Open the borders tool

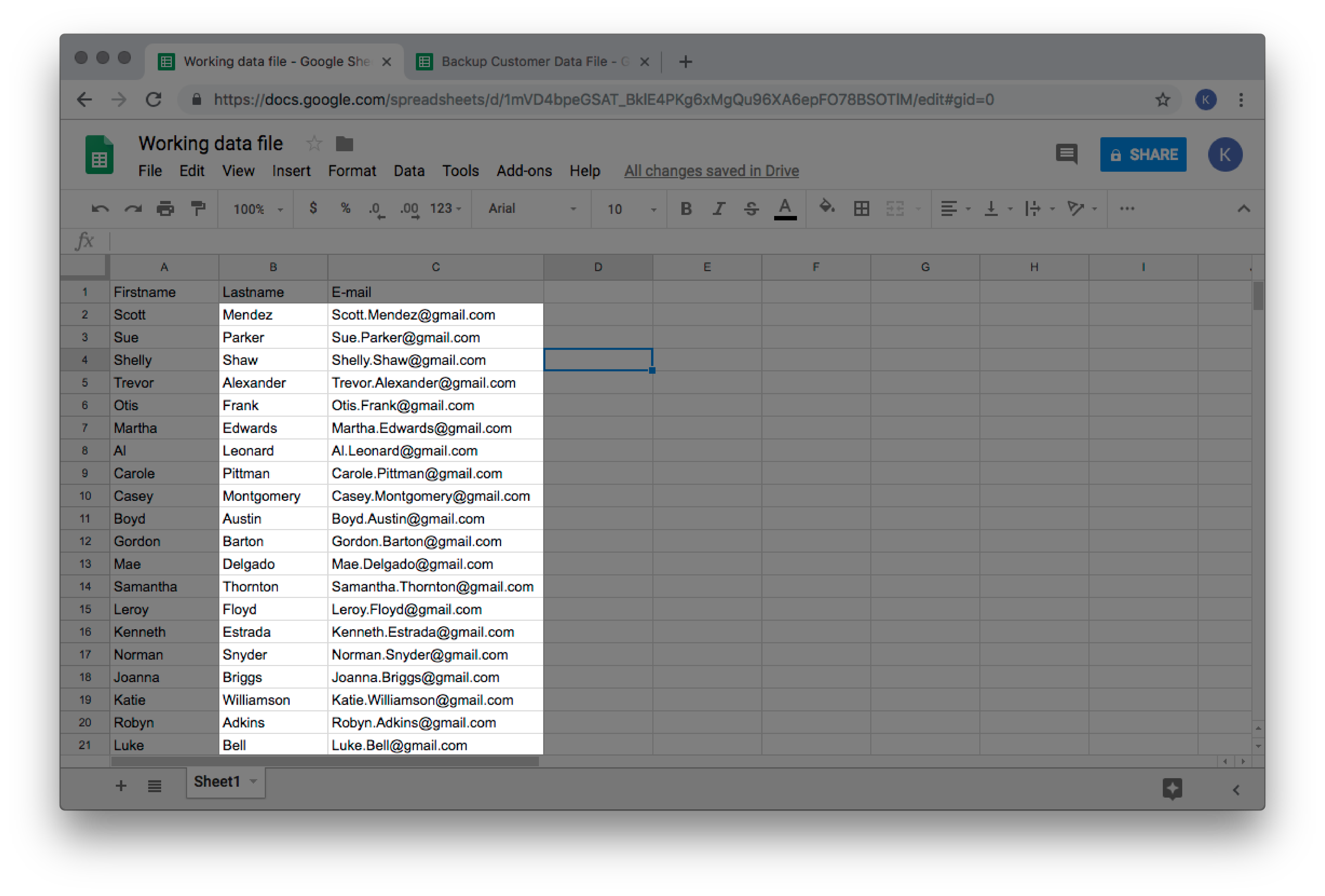[861, 209]
